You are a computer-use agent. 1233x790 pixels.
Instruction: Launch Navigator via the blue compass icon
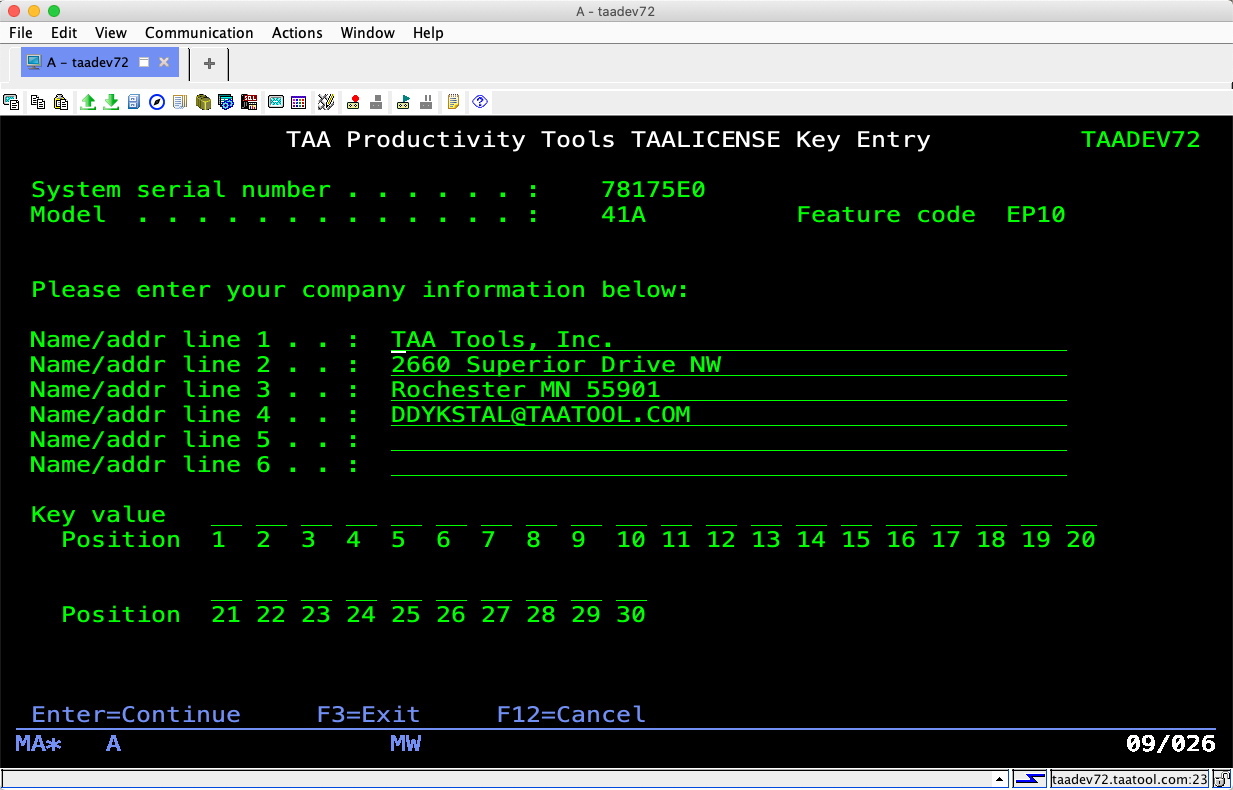tap(157, 102)
